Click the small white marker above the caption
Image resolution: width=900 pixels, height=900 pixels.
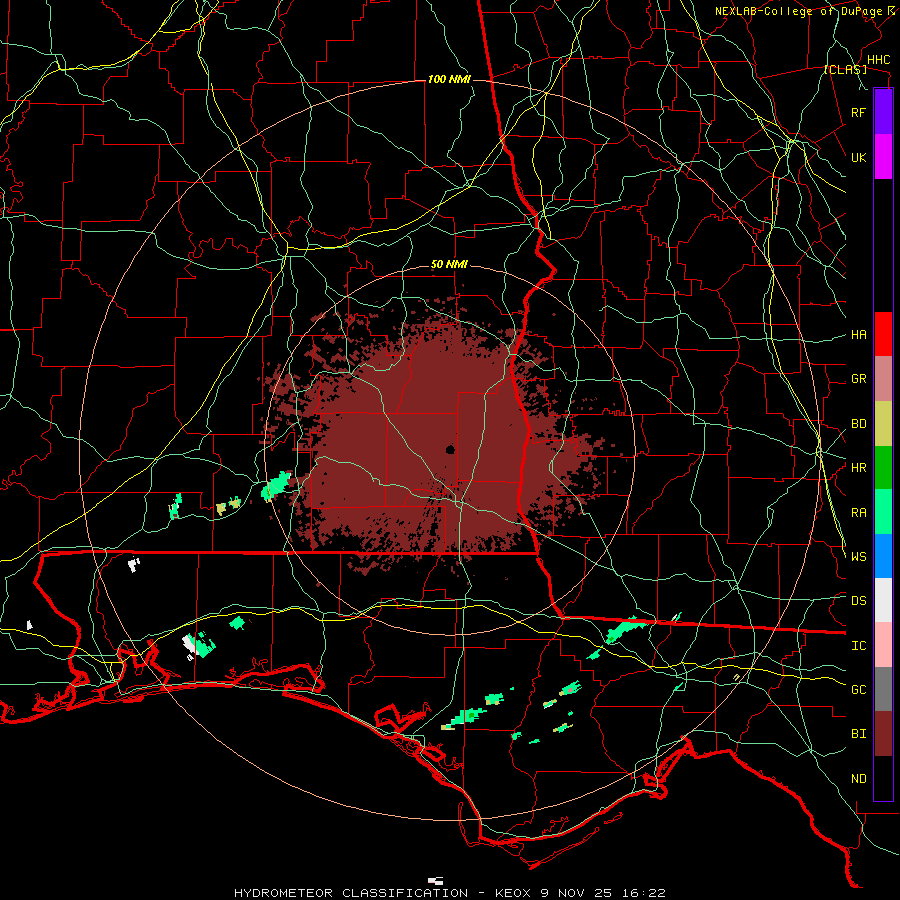pos(435,880)
